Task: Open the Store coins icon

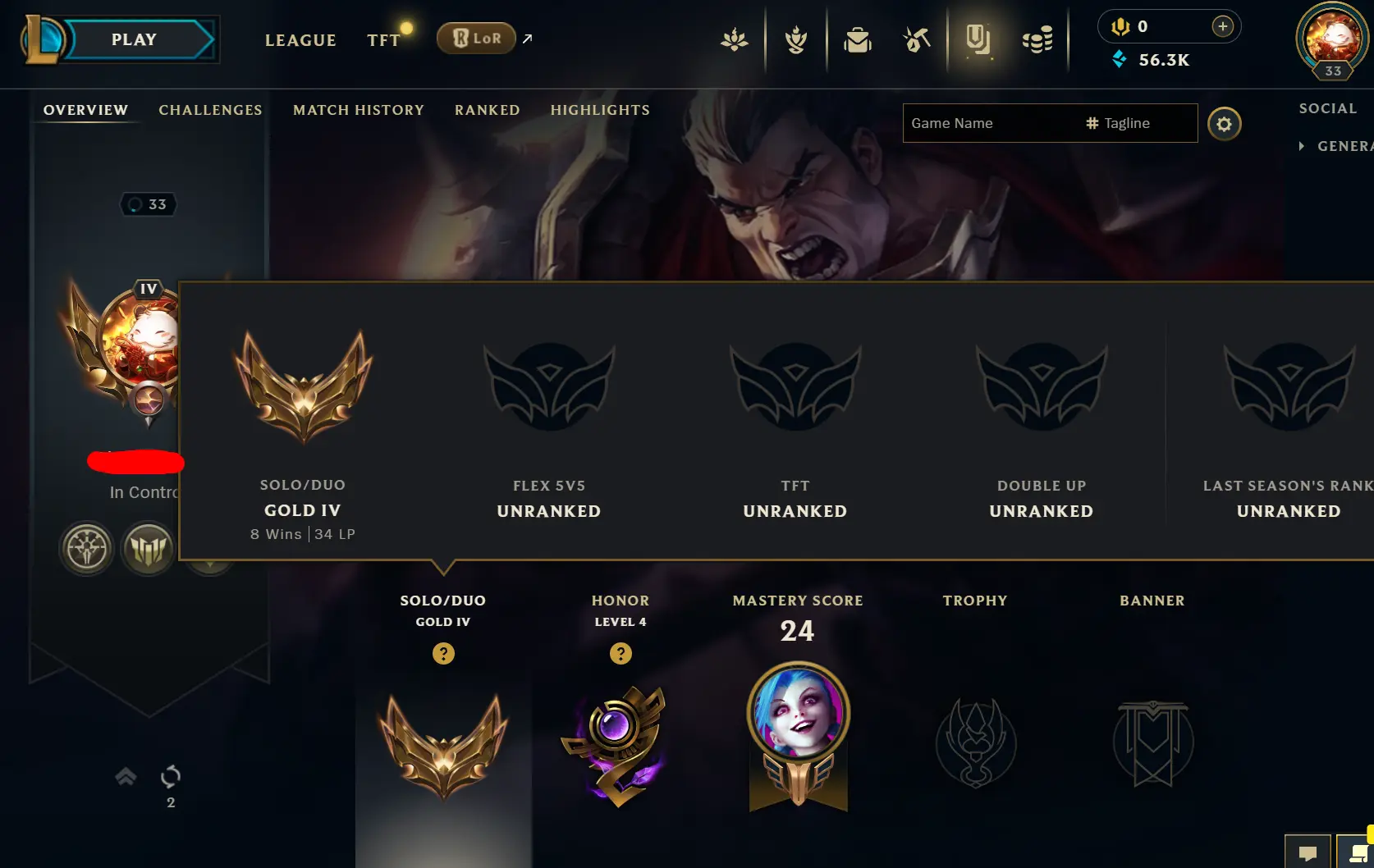Action: pyautogui.click(x=1037, y=39)
